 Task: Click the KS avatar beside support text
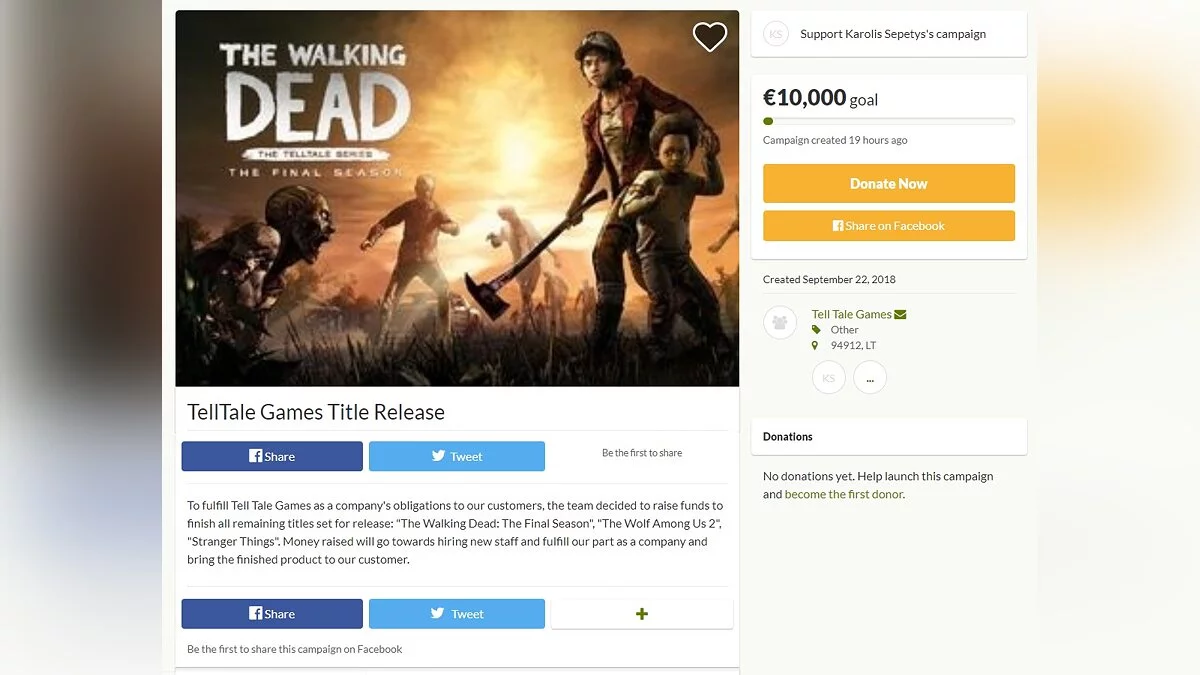(x=775, y=34)
